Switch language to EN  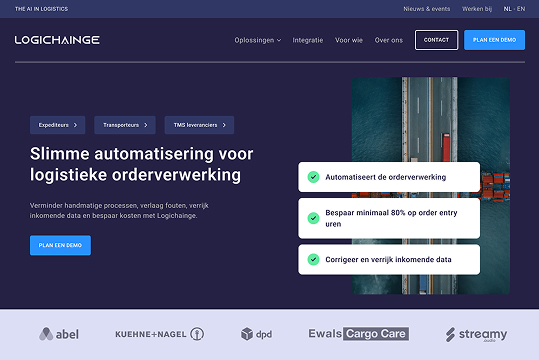point(521,9)
